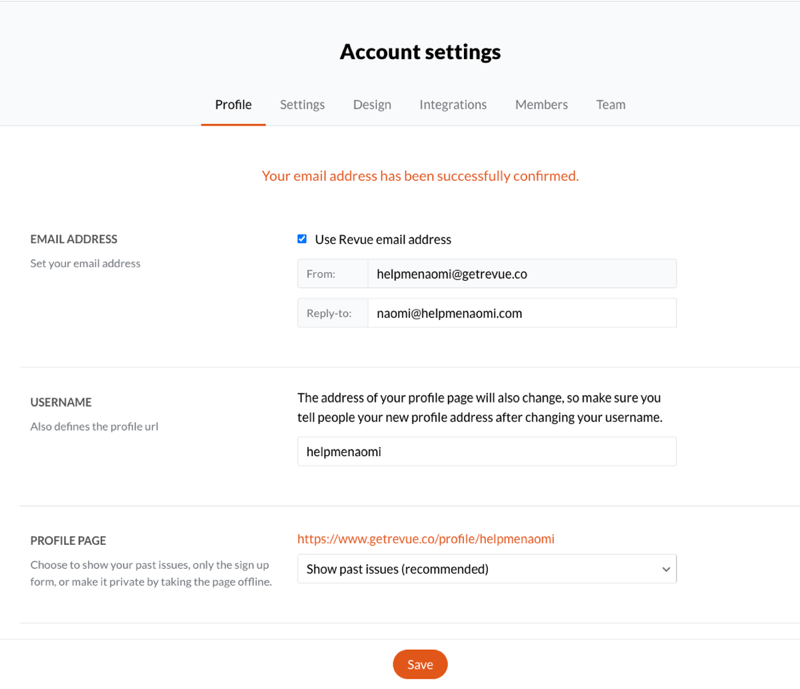The height and width of the screenshot is (689, 800).
Task: Open the Integrations tab
Action: (x=453, y=105)
